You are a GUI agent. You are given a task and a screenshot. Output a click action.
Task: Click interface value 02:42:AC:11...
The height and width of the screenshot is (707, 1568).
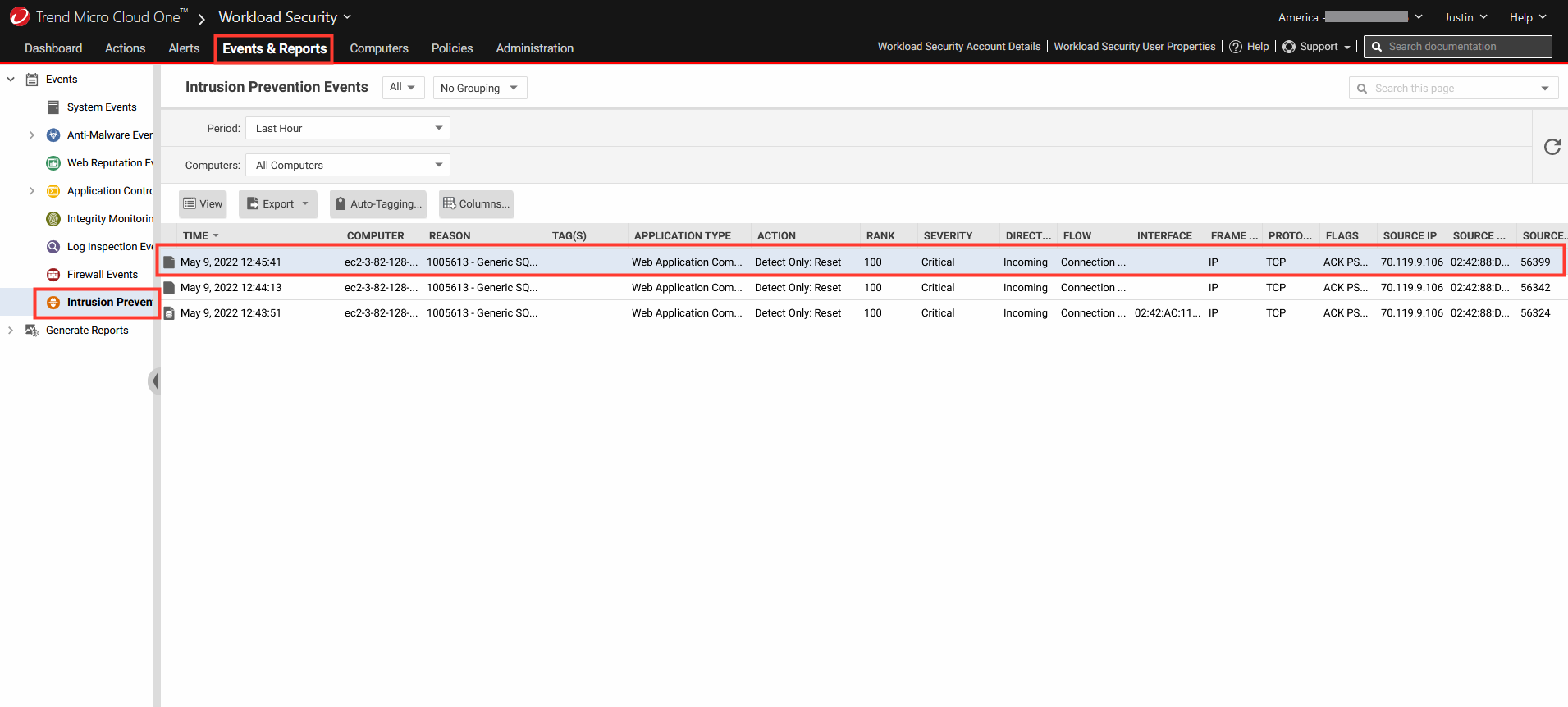(1167, 313)
